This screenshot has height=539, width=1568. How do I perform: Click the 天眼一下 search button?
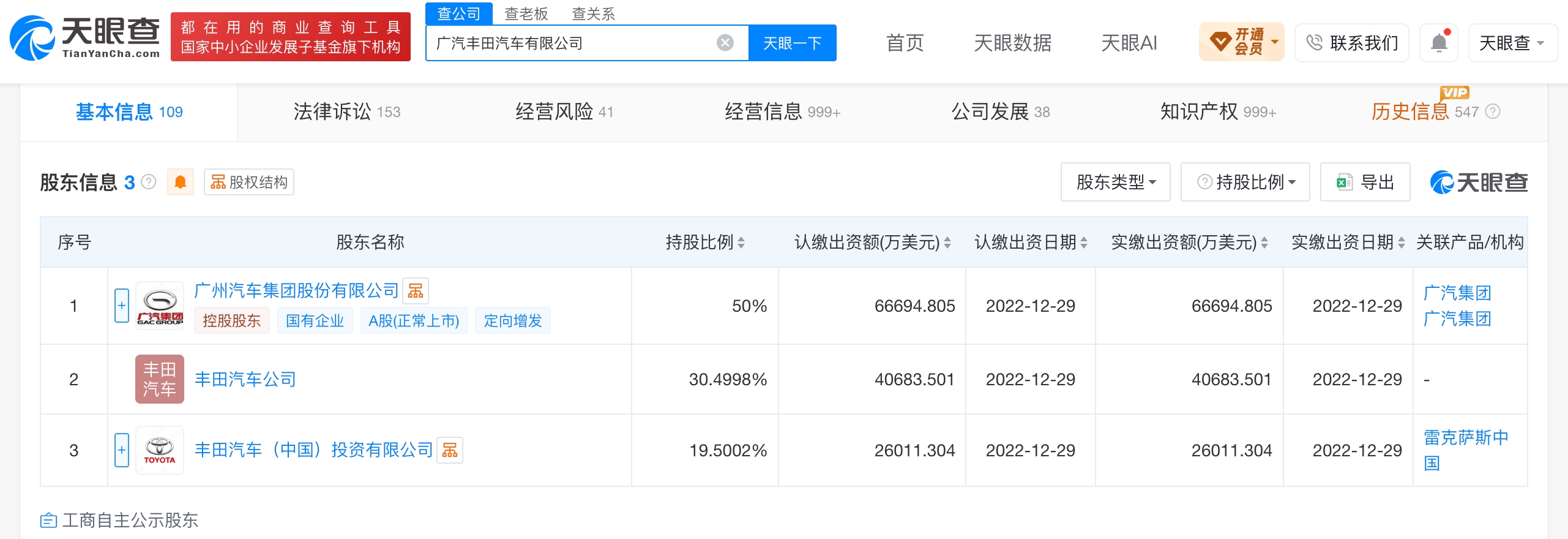[x=792, y=43]
